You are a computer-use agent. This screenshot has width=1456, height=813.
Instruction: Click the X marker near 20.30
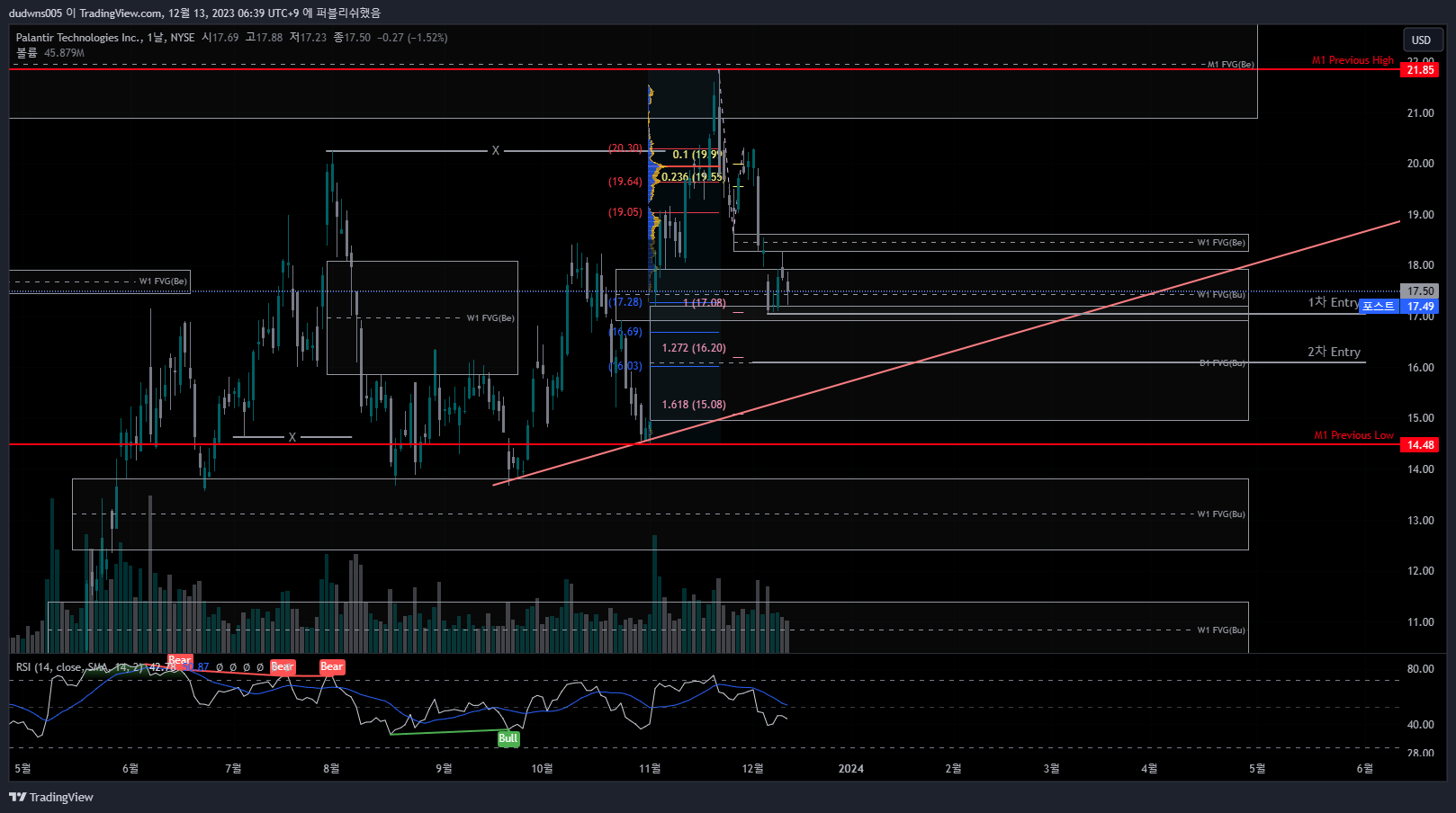click(495, 151)
